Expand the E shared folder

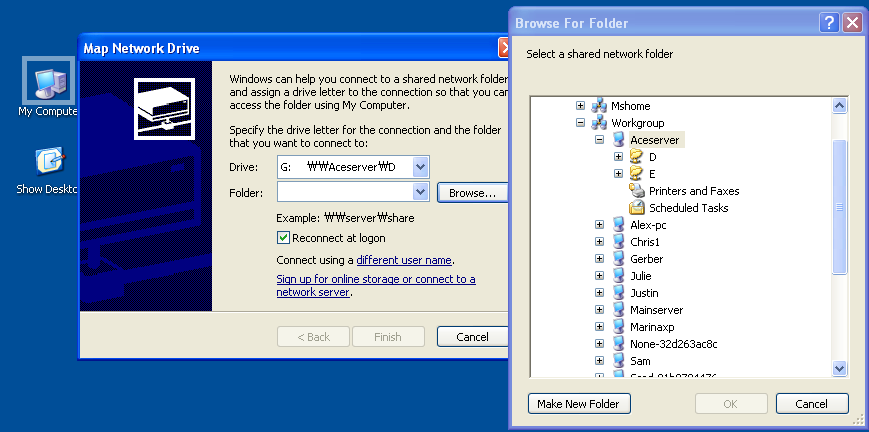[618, 174]
